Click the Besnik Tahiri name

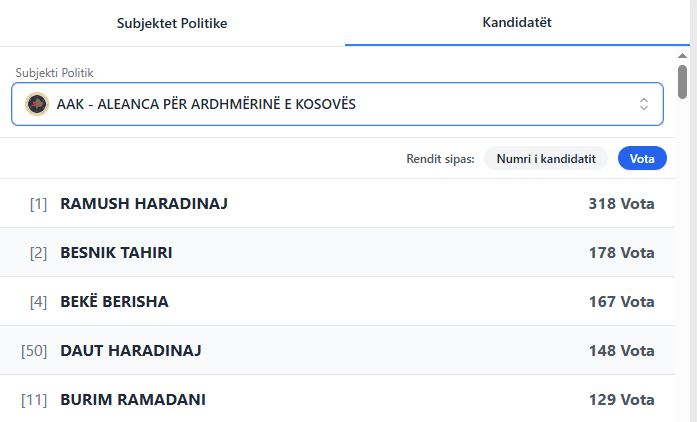(116, 253)
